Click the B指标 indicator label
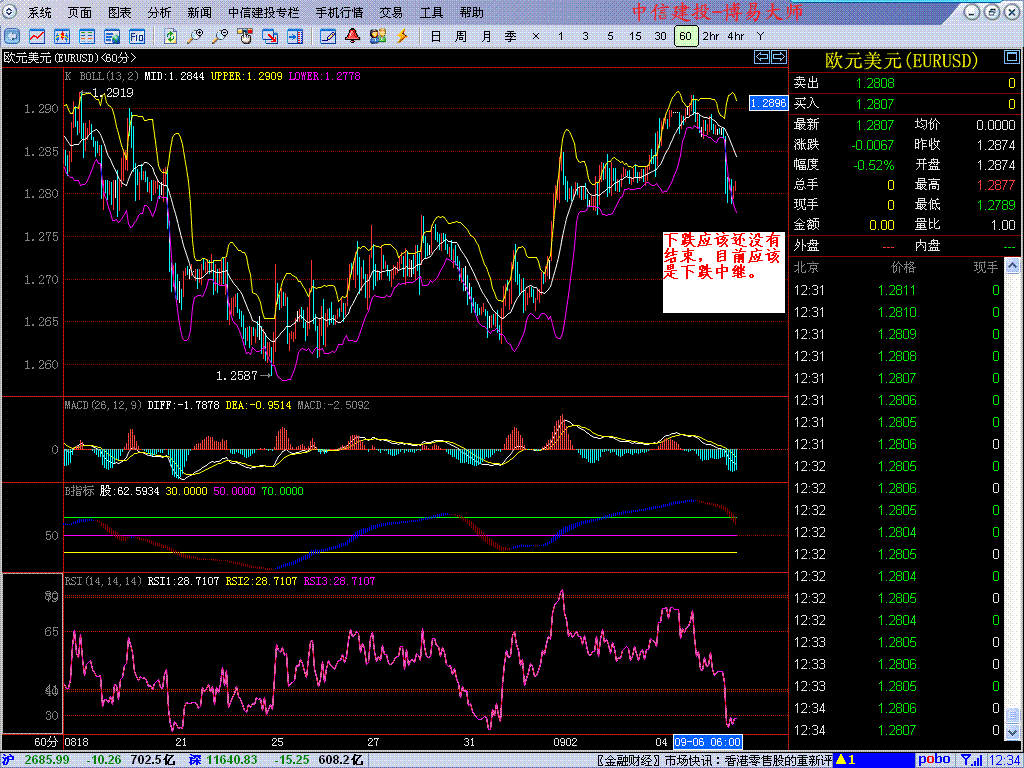 click(79, 491)
